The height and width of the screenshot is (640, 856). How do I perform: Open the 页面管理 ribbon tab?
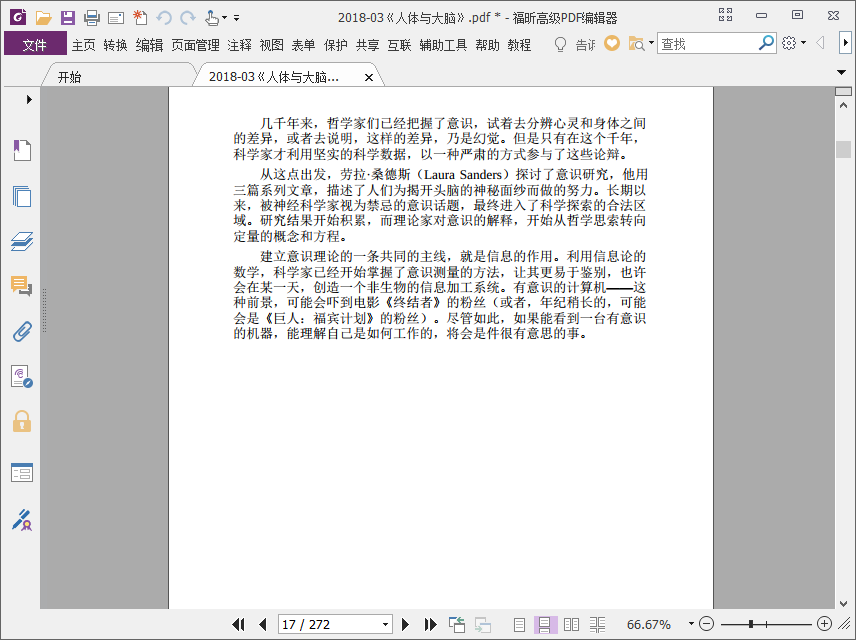pos(195,45)
